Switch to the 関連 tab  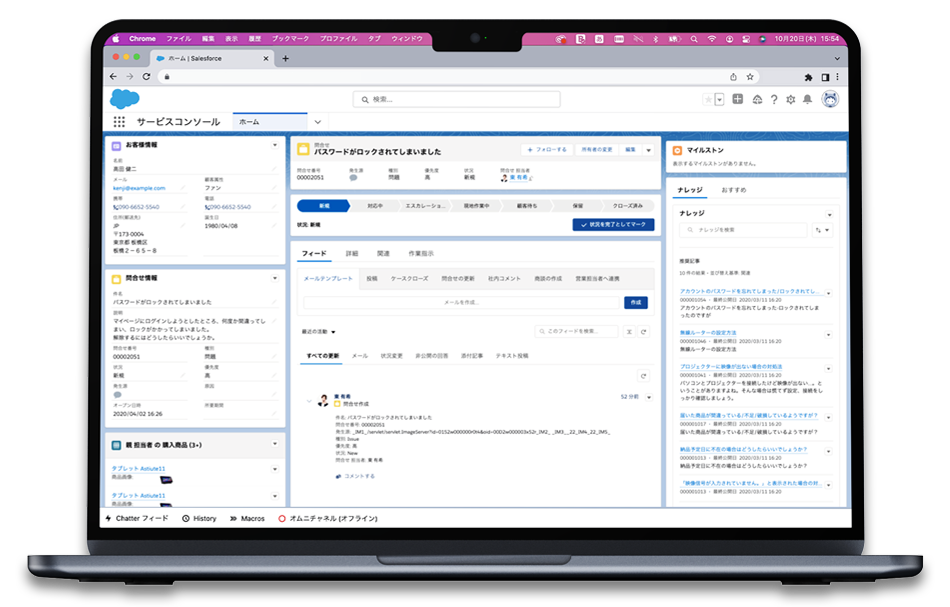point(383,254)
